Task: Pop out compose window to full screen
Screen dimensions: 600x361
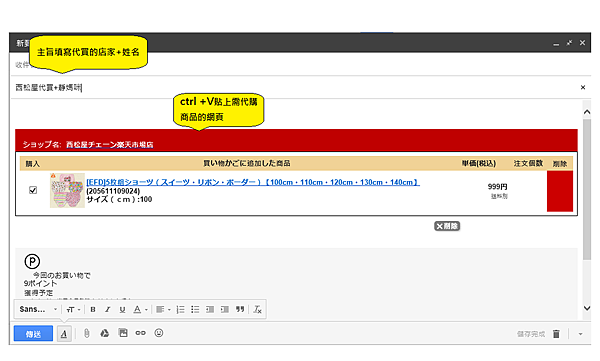Action: coord(569,43)
